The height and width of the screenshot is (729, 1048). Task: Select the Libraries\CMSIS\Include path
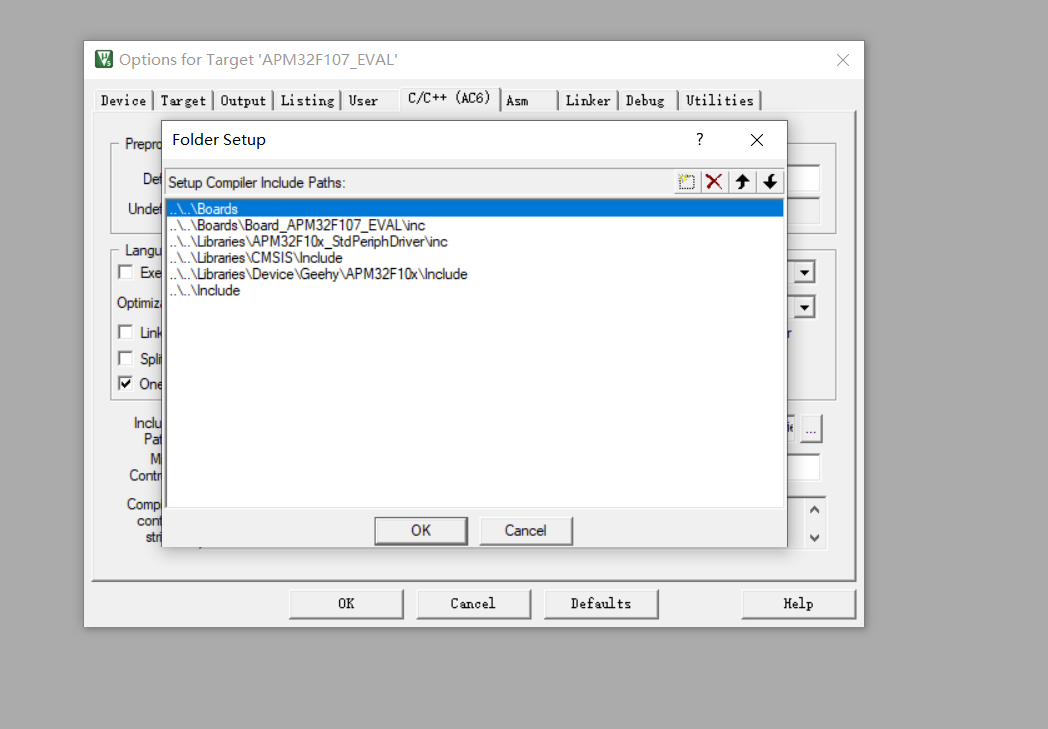(x=475, y=258)
